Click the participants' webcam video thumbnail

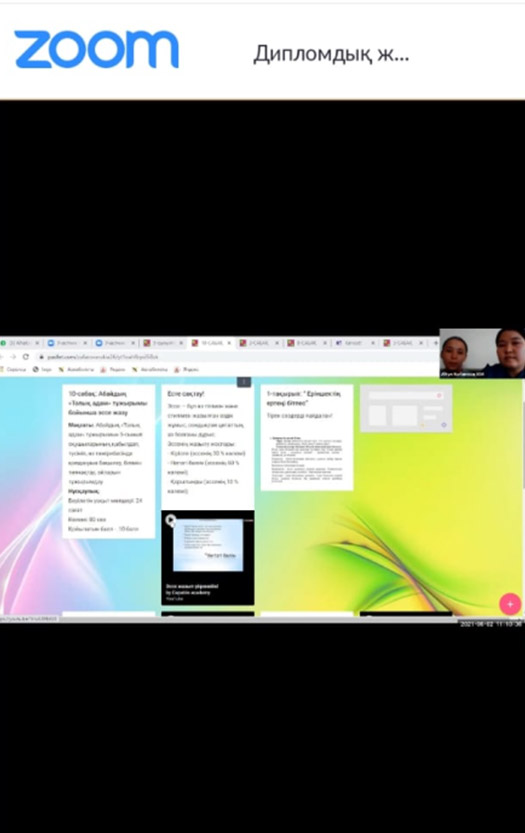pos(482,353)
